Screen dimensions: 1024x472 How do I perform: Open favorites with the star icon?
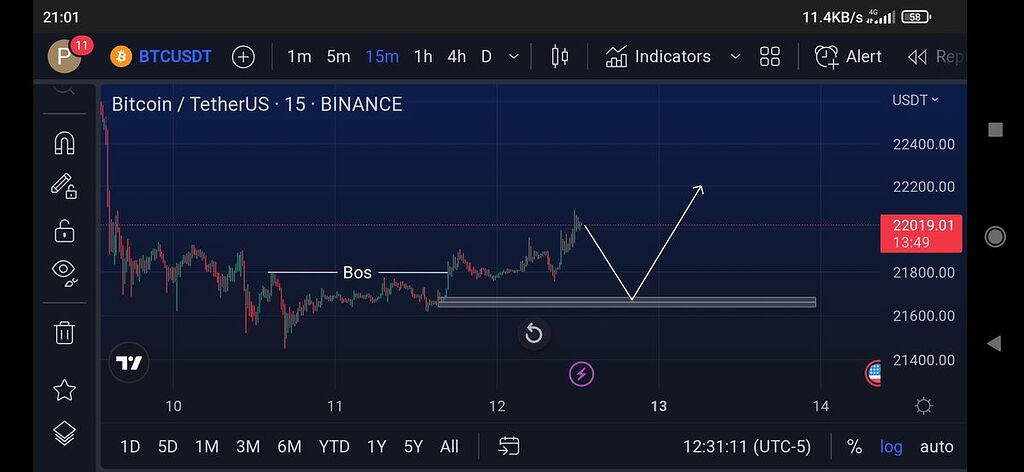click(64, 389)
